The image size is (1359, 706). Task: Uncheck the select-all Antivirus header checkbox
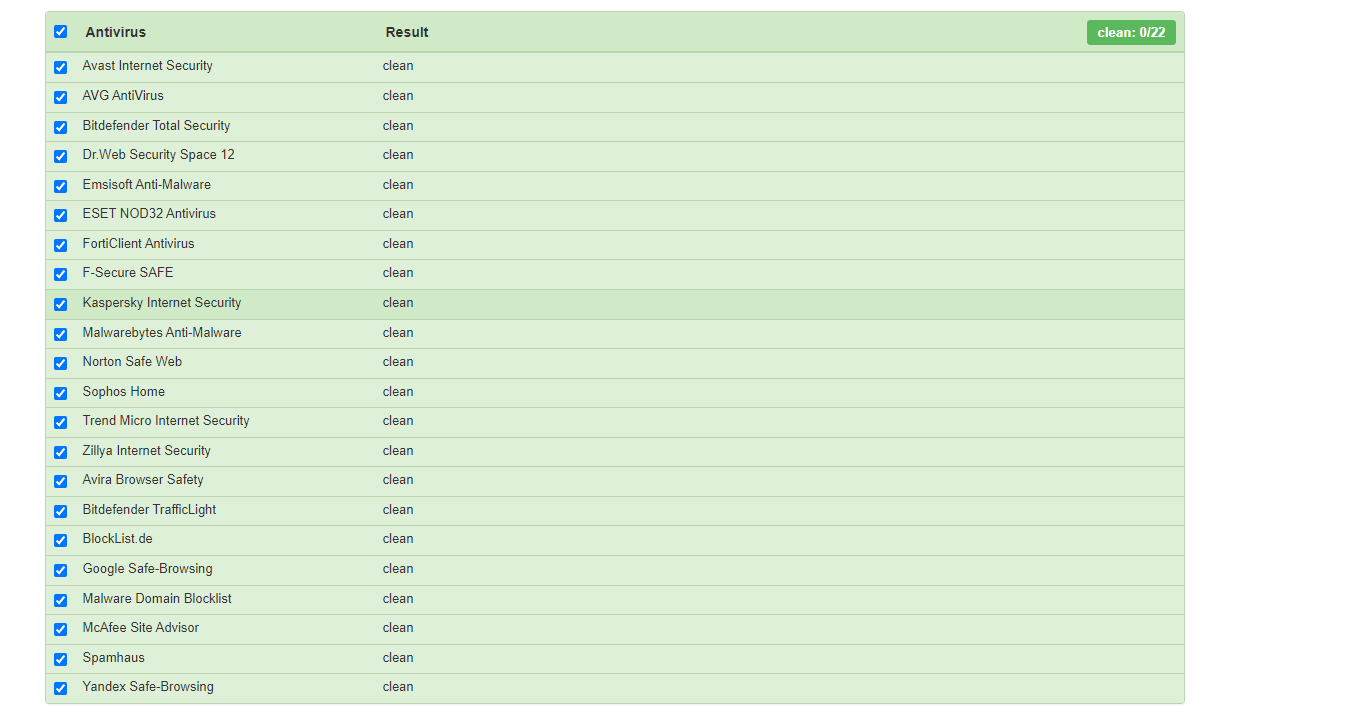pyautogui.click(x=60, y=32)
